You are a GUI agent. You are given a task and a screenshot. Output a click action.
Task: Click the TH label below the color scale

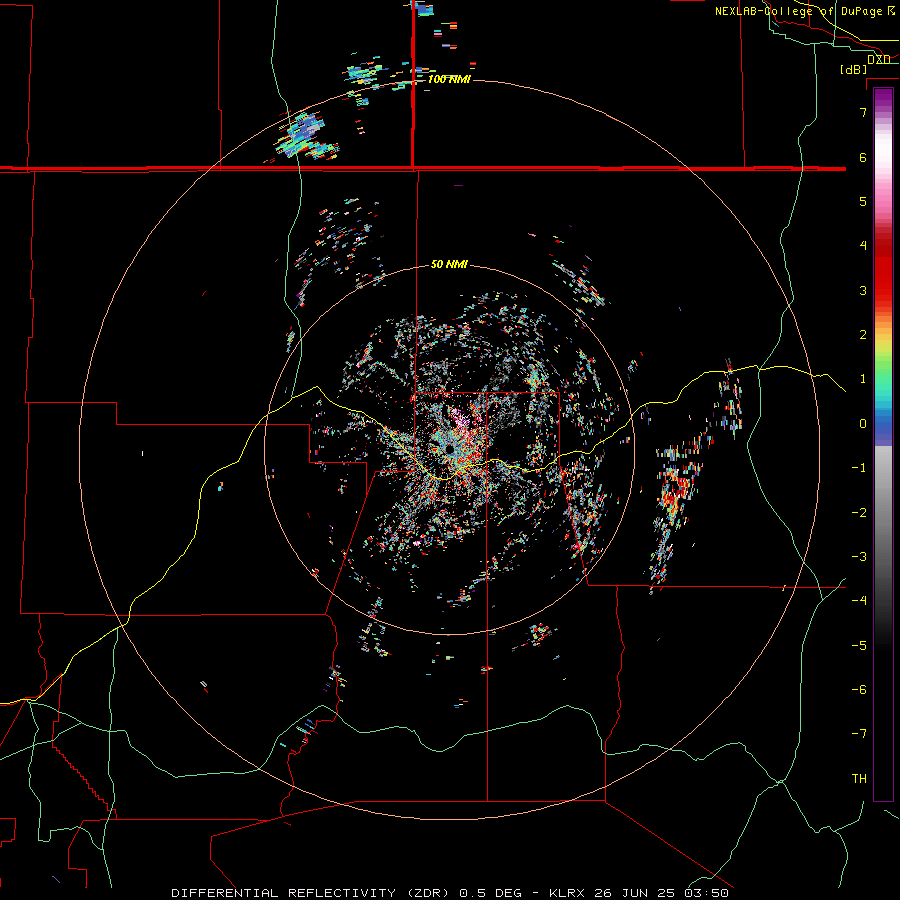[859, 778]
